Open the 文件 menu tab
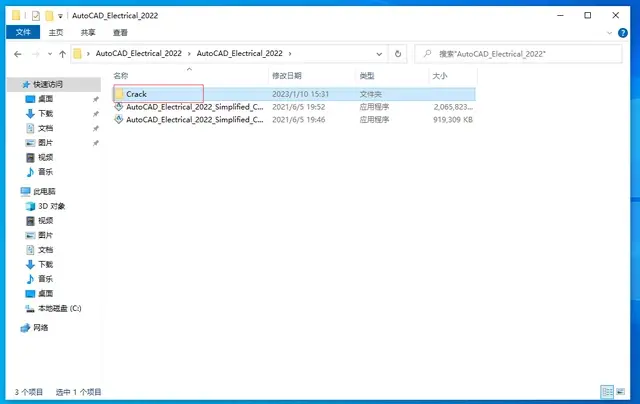640x404 pixels. coord(23,32)
